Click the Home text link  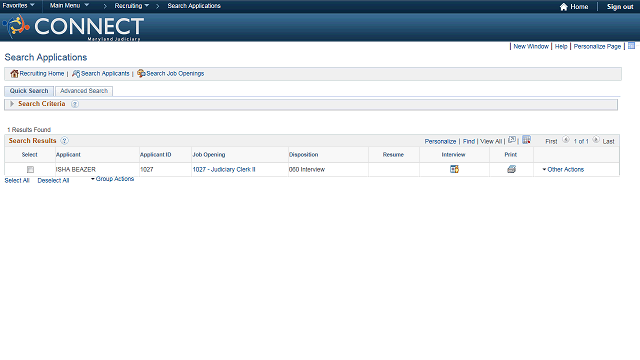point(579,7)
